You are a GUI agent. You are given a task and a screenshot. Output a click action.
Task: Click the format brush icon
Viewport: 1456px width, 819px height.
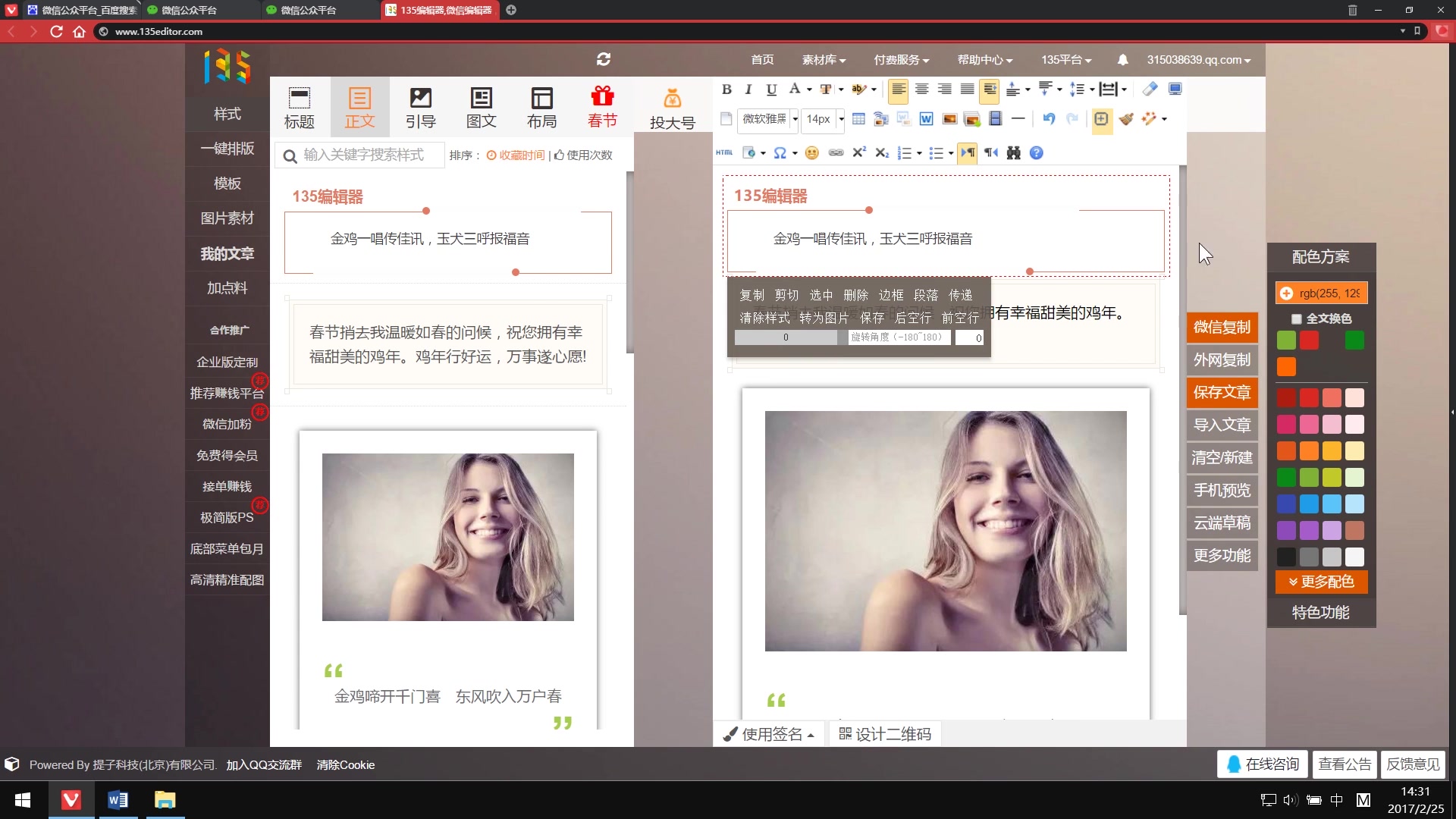click(1126, 119)
